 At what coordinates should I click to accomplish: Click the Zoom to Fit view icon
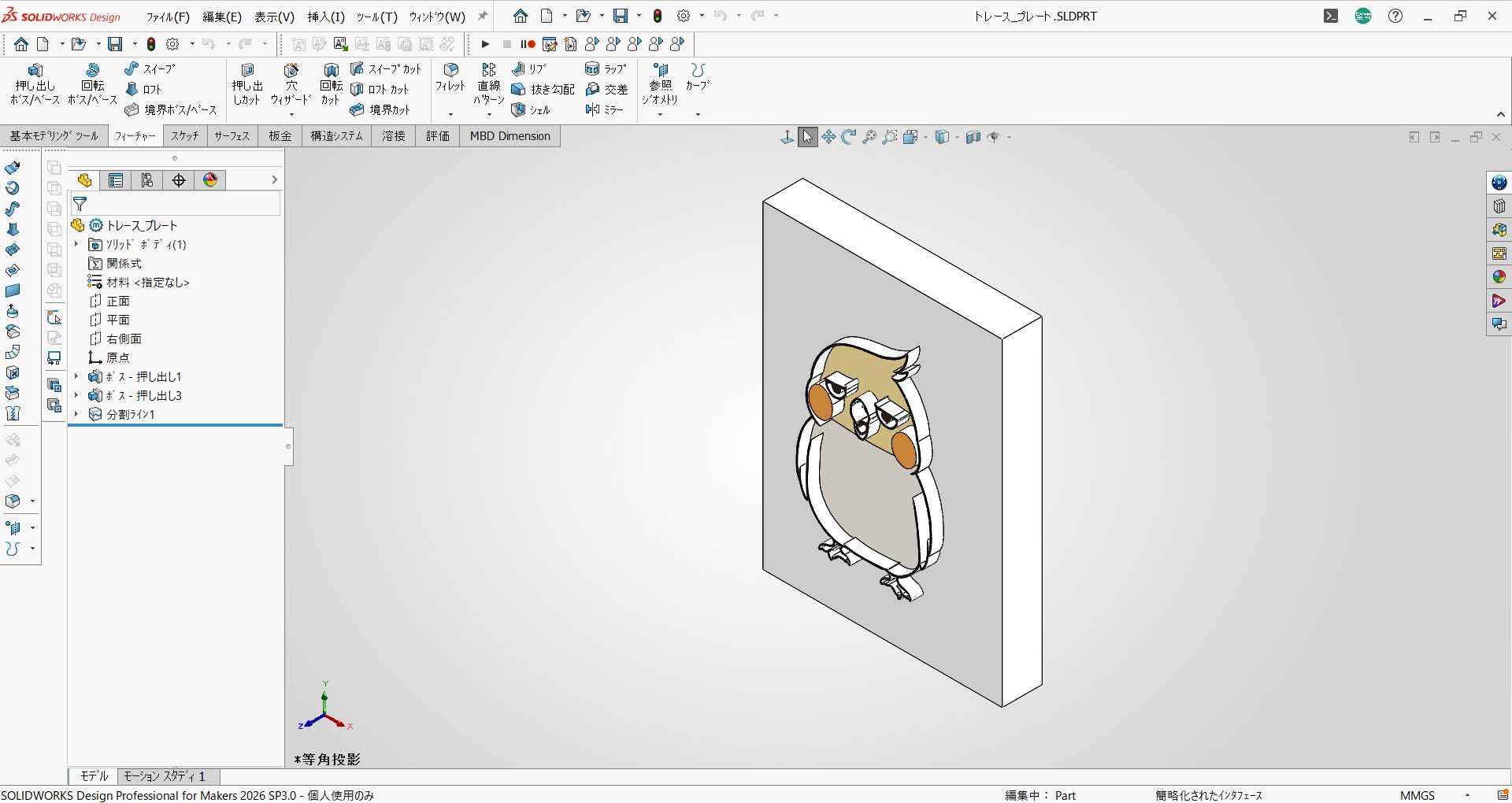869,137
